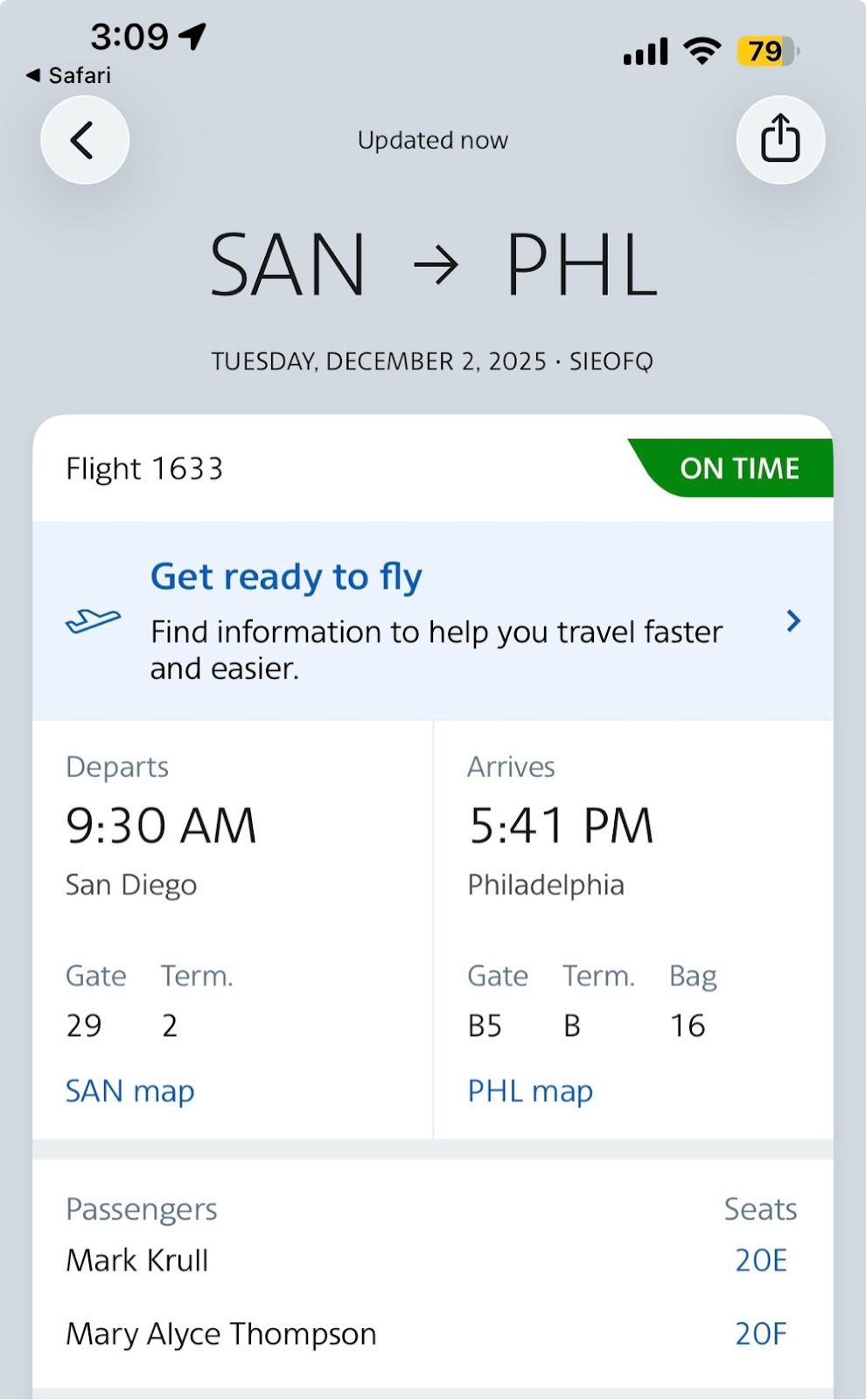Screen dimensions: 866x1400
Task: Tap the 3:09 status bar clock
Action: click(x=129, y=36)
